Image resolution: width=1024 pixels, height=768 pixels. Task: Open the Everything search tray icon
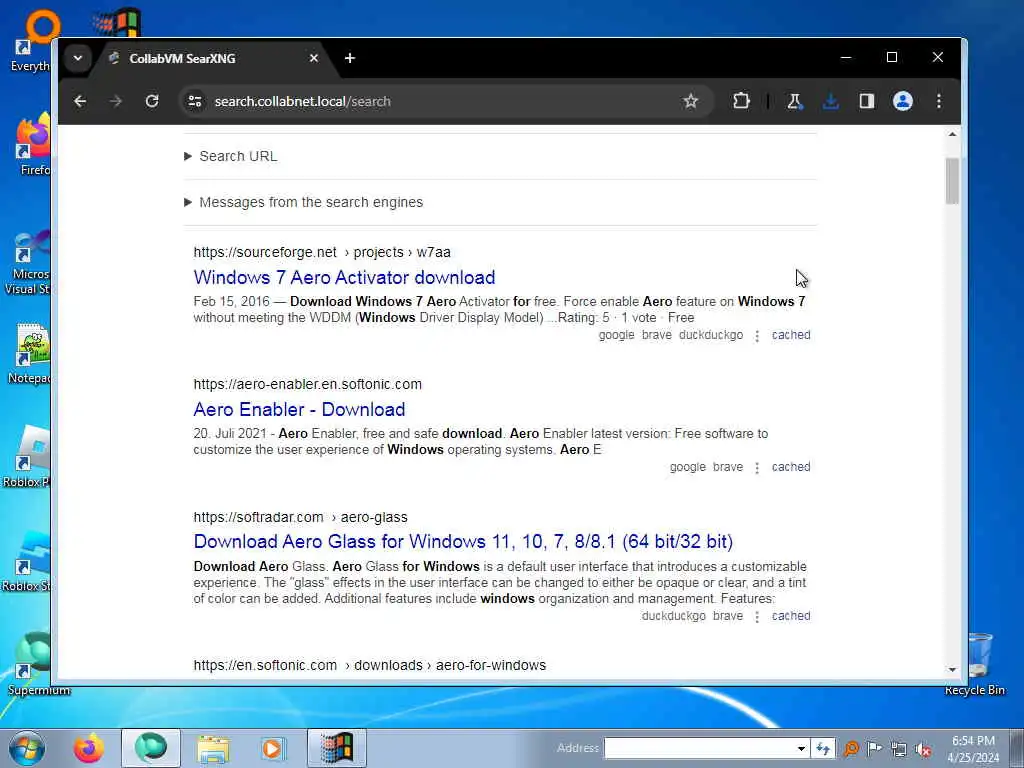(851, 748)
